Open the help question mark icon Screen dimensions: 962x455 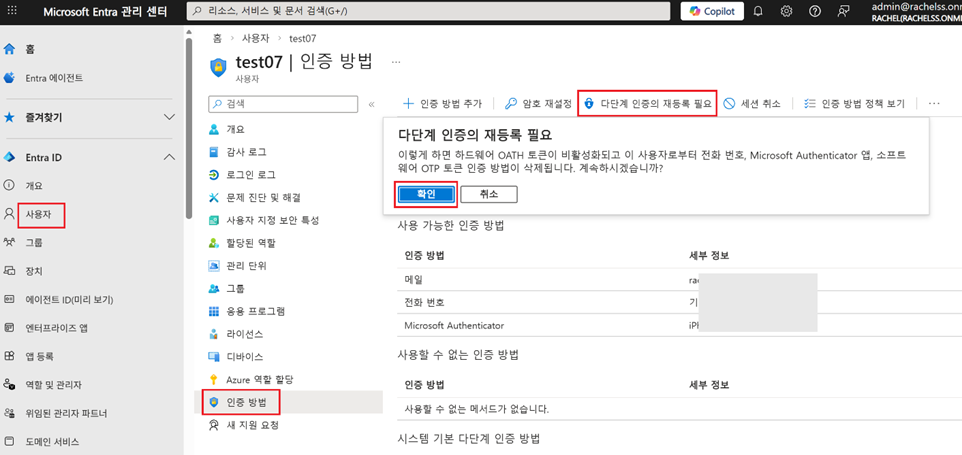(x=815, y=11)
